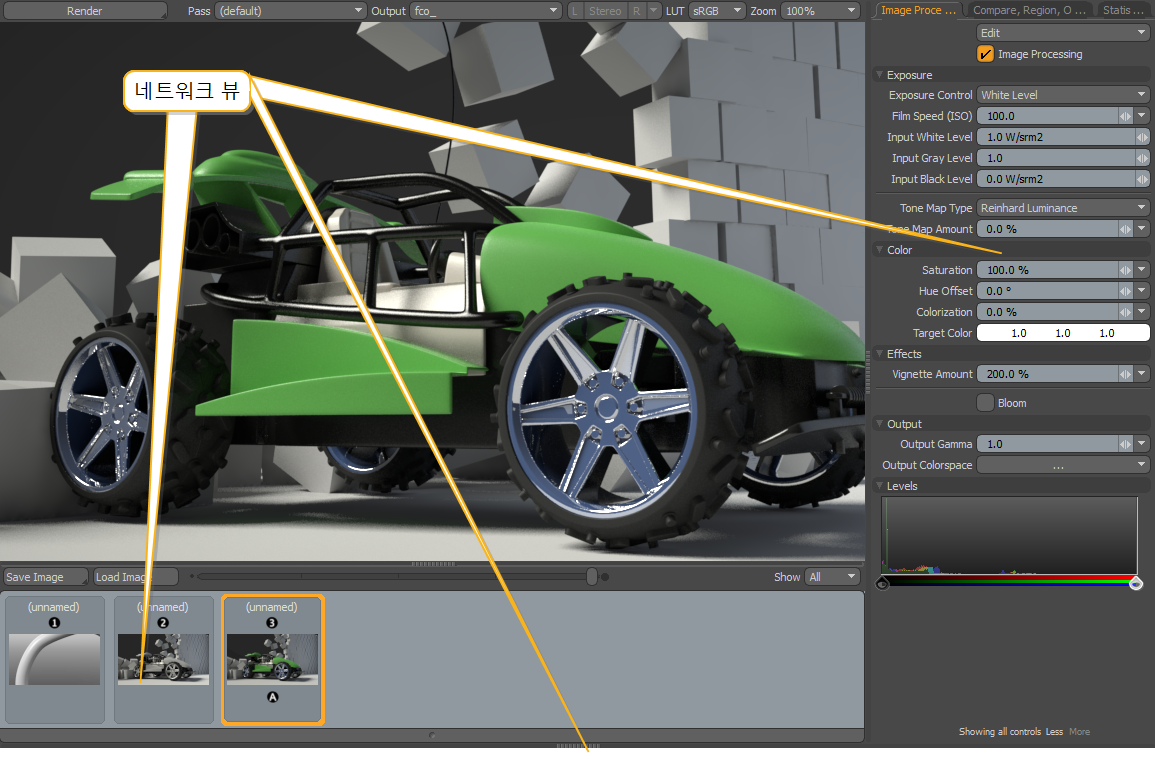Click the Film Speed (ISO) stepper arrows
The image size is (1155, 759).
point(1126,116)
